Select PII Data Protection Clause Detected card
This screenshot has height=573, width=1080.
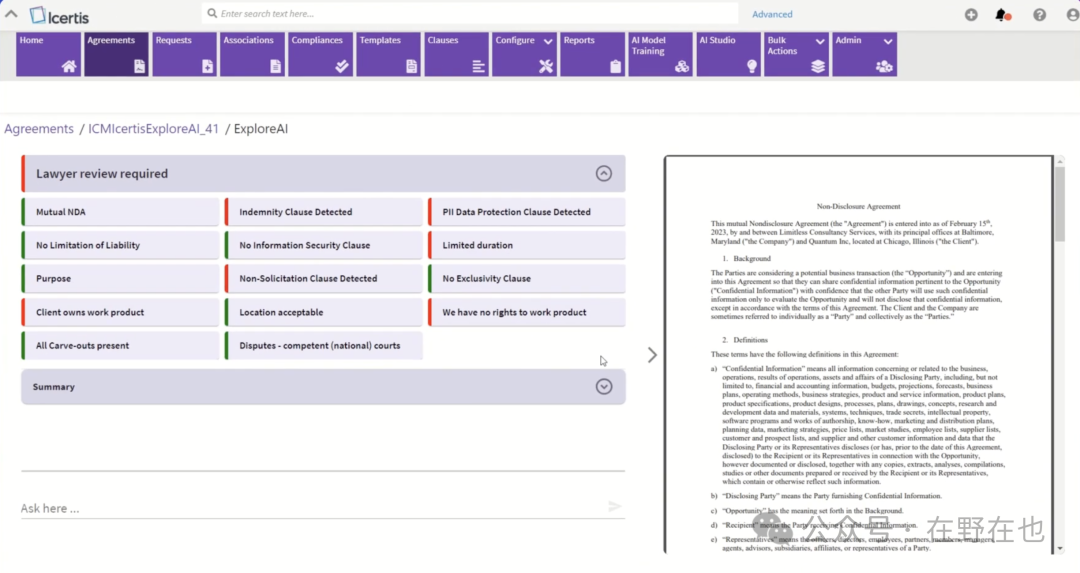click(x=527, y=212)
